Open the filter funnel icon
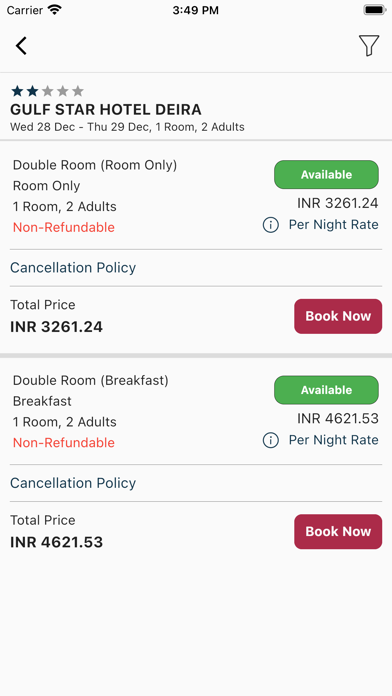The width and height of the screenshot is (392, 696). tap(369, 46)
